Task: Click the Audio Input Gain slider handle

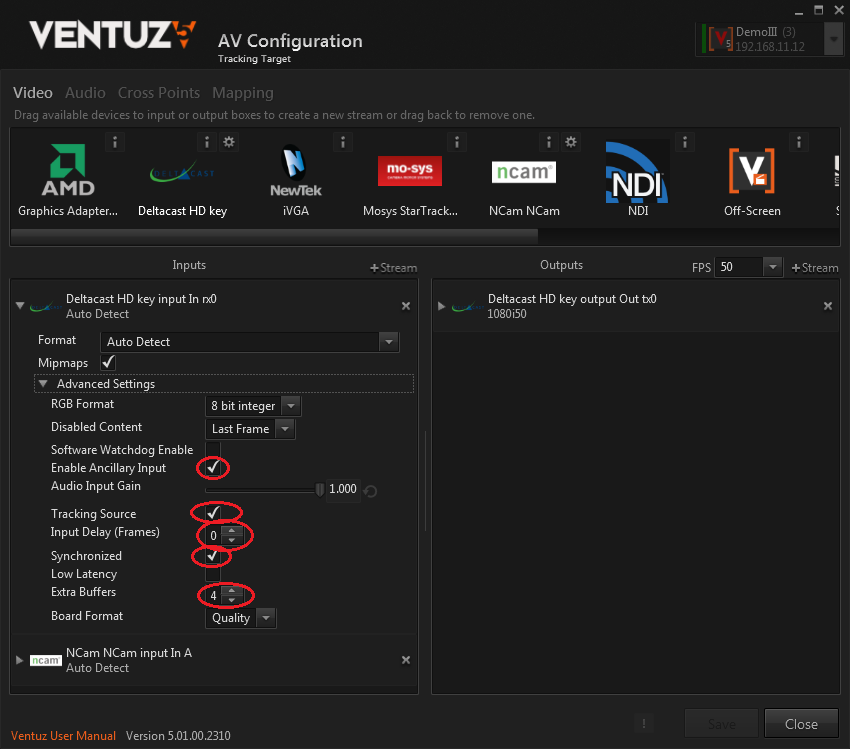Action: tap(320, 489)
